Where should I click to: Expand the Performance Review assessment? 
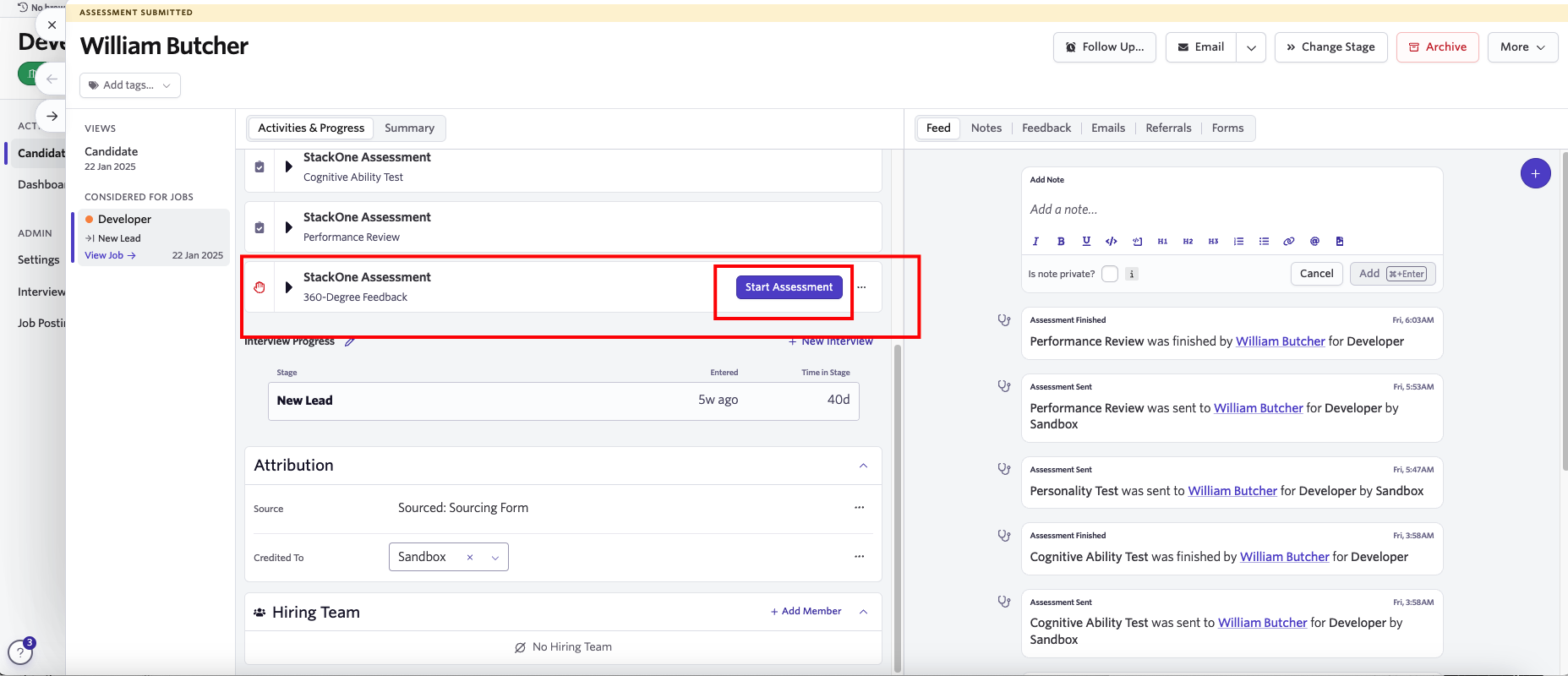[x=288, y=227]
